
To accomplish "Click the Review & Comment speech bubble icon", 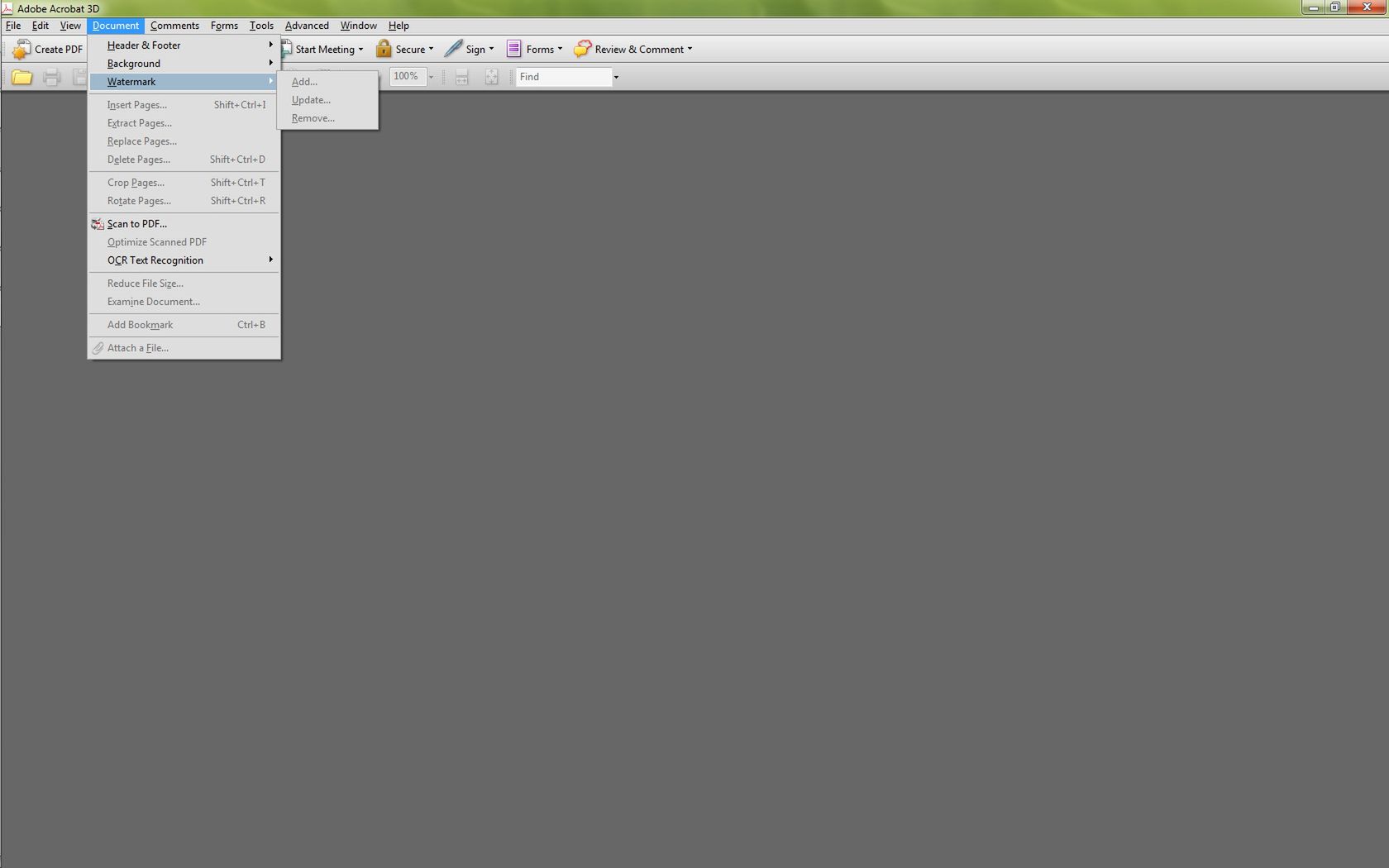I will (x=582, y=49).
